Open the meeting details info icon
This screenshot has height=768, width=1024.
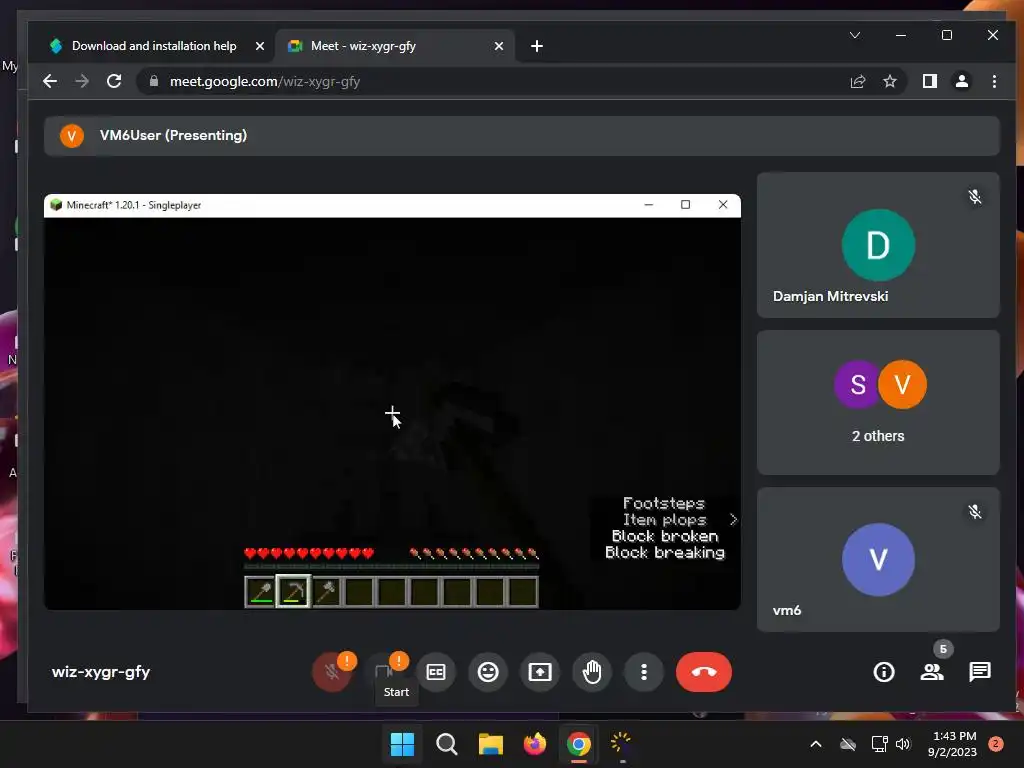[884, 672]
